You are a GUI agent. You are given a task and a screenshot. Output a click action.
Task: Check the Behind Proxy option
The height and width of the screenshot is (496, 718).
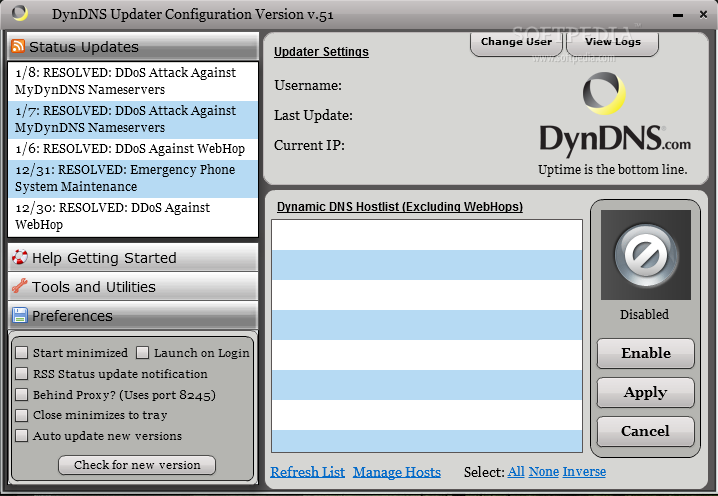22,395
